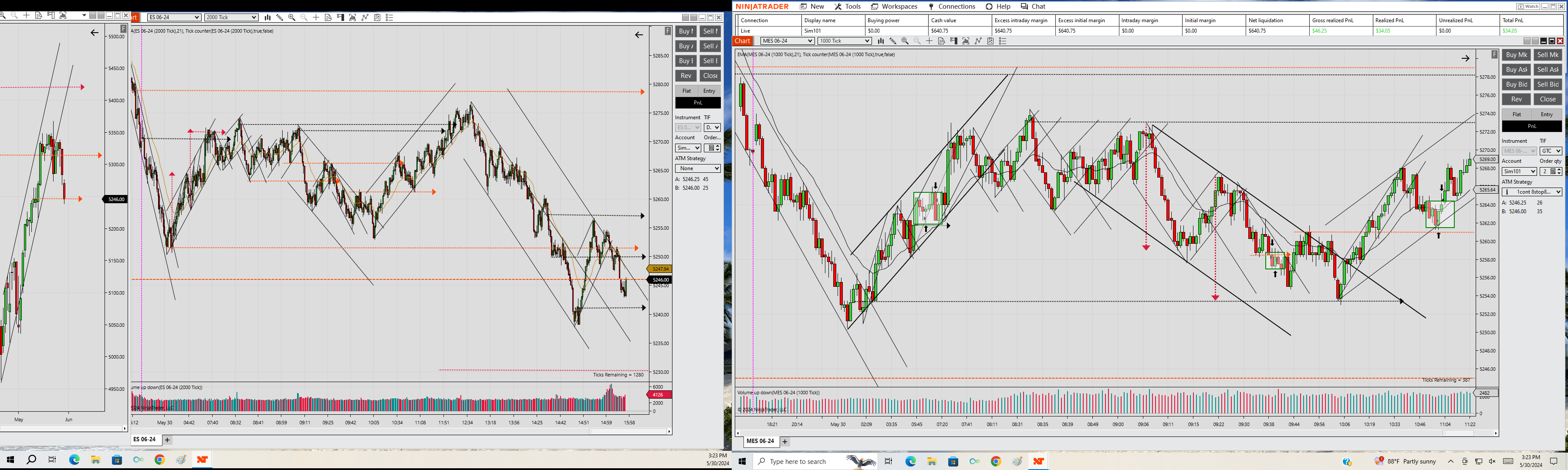Viewport: 1568px width, 470px height.
Task: Add new tab next to ES 06-24 tab
Action: coord(167,440)
